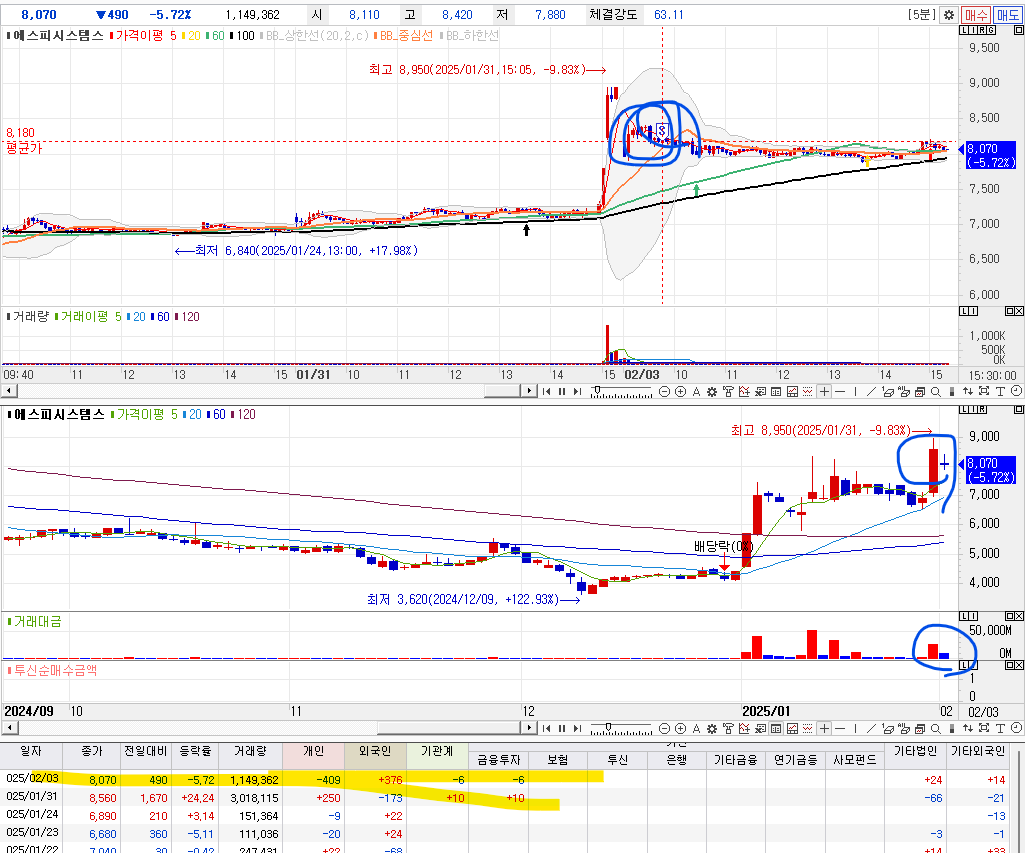This screenshot has width=1025, height=853.
Task: Click the 거래량 column header in table
Action: click(250, 752)
